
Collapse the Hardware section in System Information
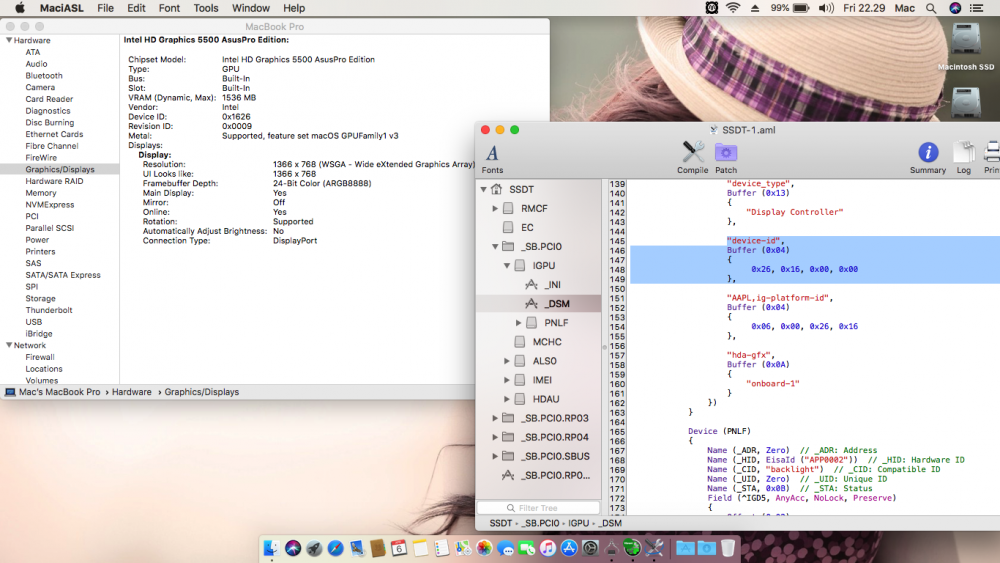(x=9, y=40)
